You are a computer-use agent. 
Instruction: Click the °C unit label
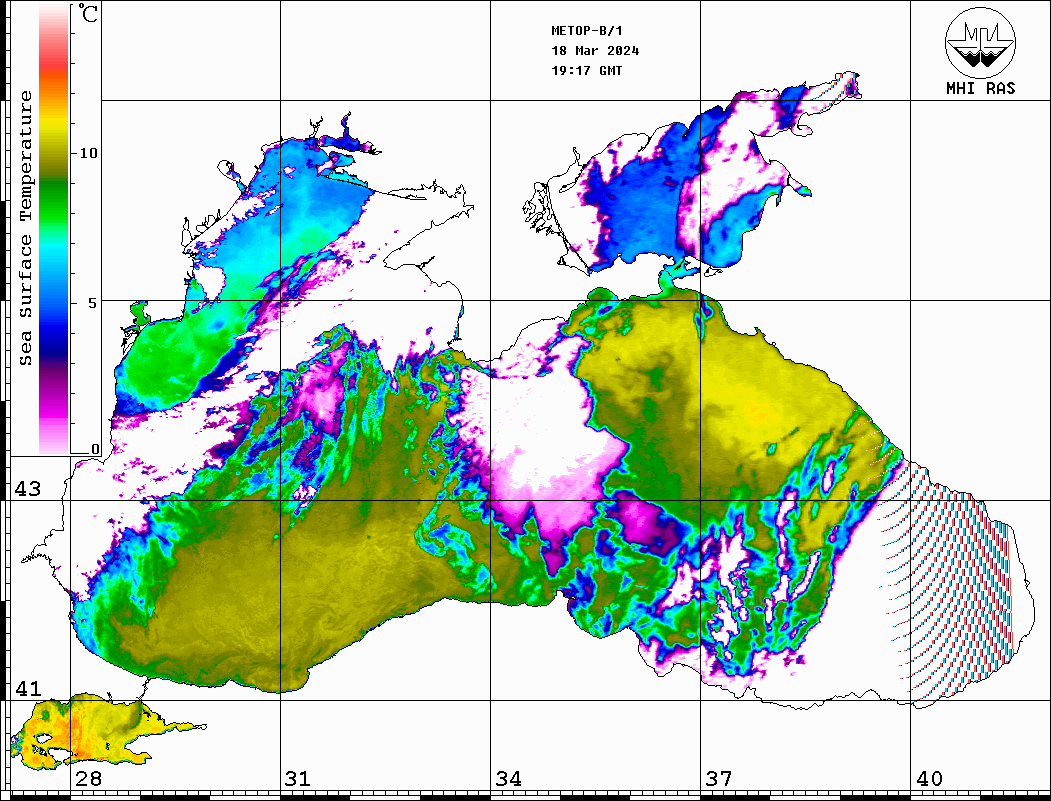point(88,13)
